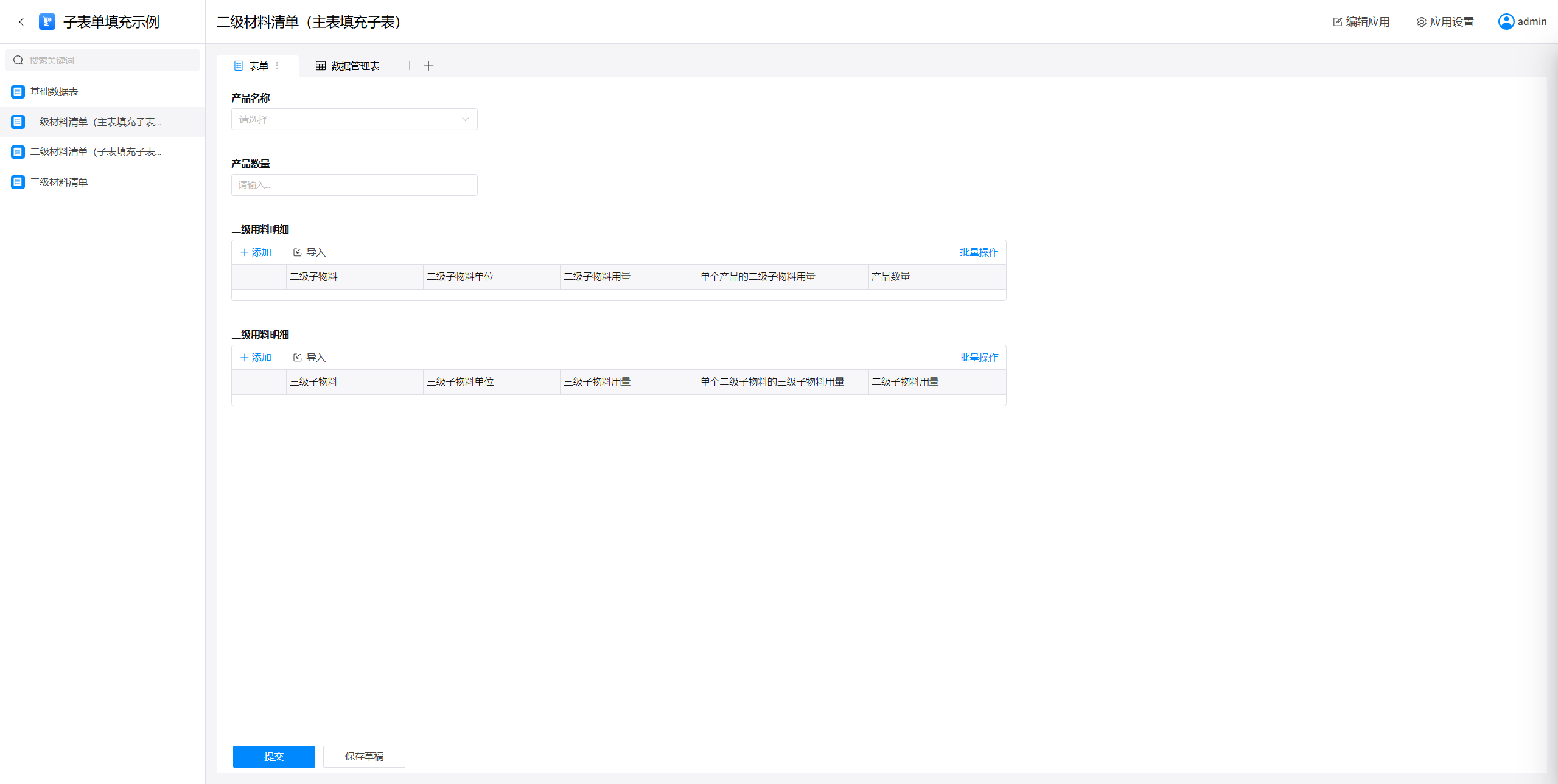The height and width of the screenshot is (784, 1558).
Task: Click the 子表单填充示例 app logo icon
Action: 47,22
